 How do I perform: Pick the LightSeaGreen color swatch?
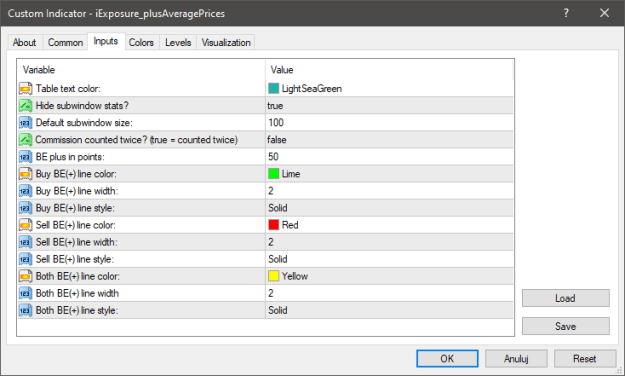tap(273, 88)
